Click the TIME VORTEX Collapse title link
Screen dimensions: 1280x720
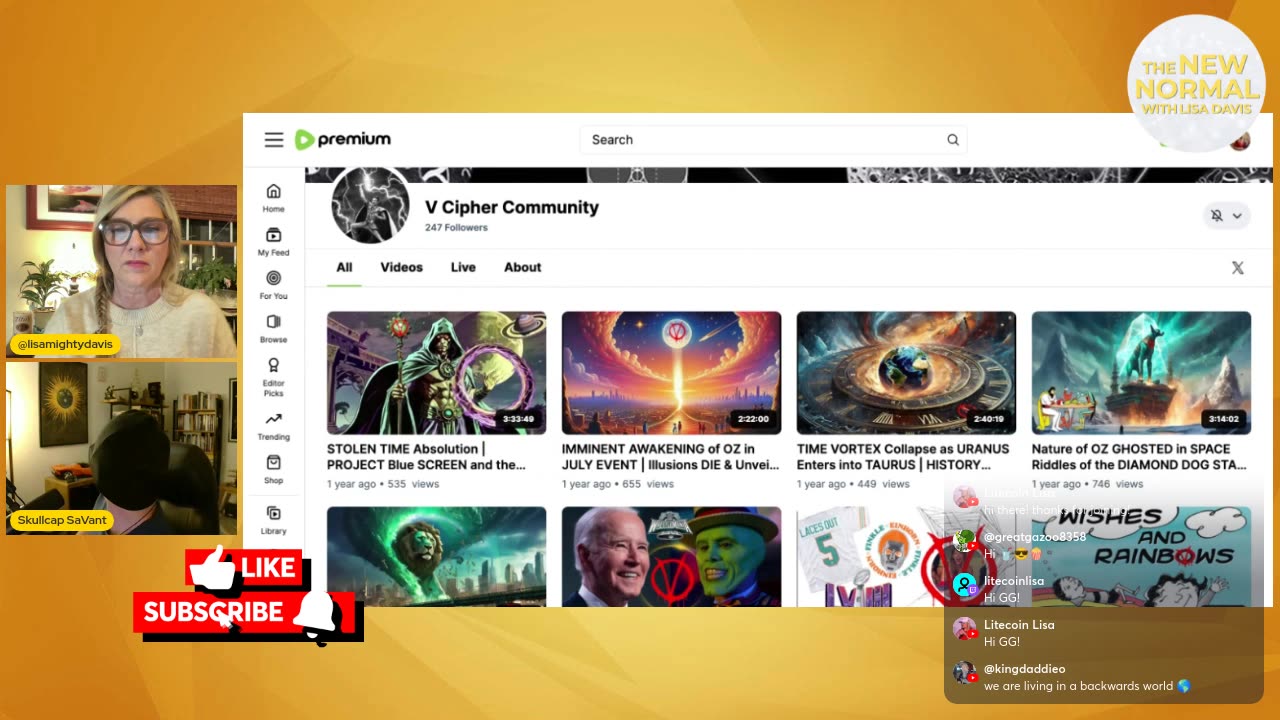pos(903,457)
